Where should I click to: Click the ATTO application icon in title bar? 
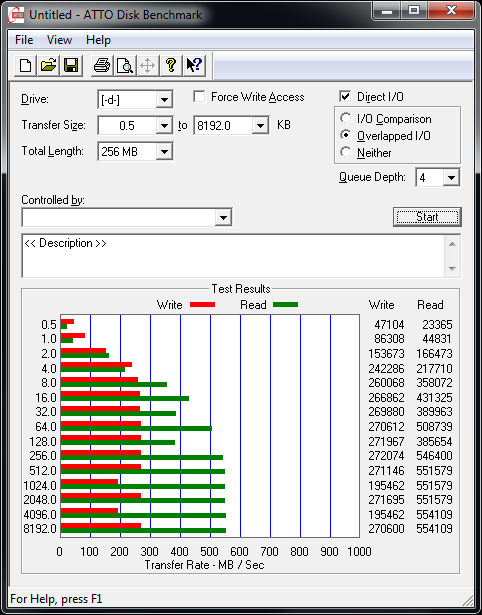pyautogui.click(x=17, y=15)
